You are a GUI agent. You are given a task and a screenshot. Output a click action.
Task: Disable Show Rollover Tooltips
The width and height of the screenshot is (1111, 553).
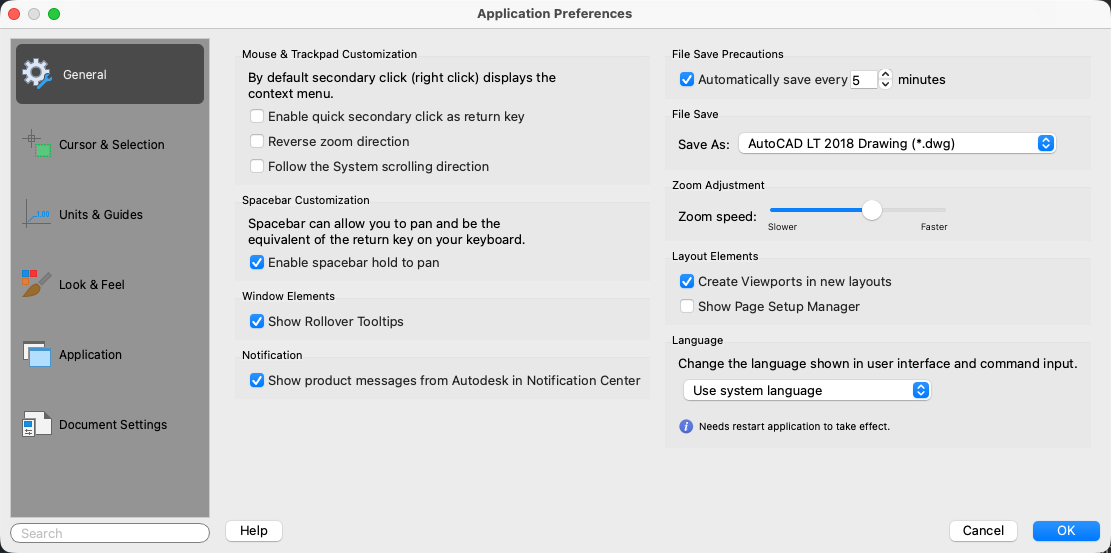coord(257,322)
